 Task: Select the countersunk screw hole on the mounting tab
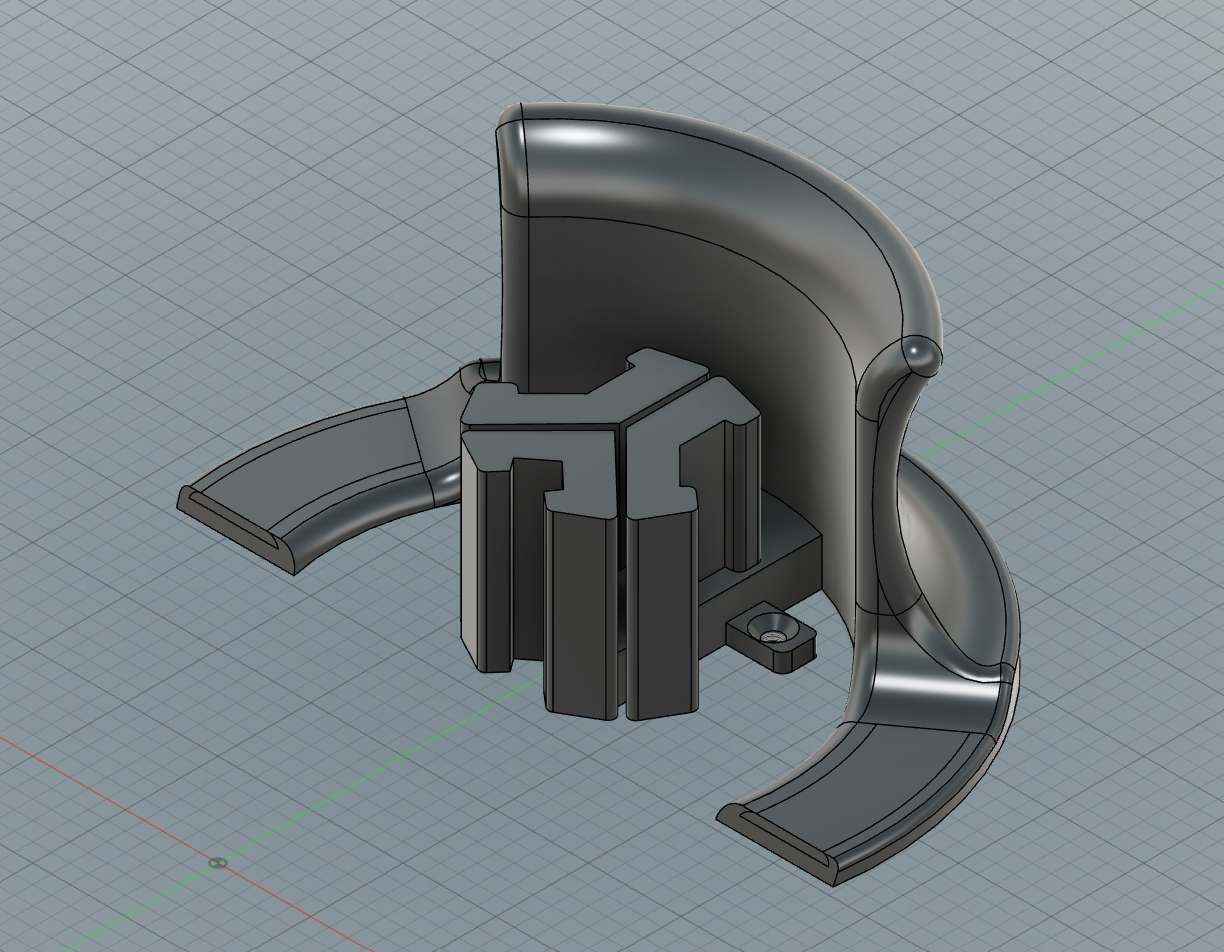tap(771, 635)
